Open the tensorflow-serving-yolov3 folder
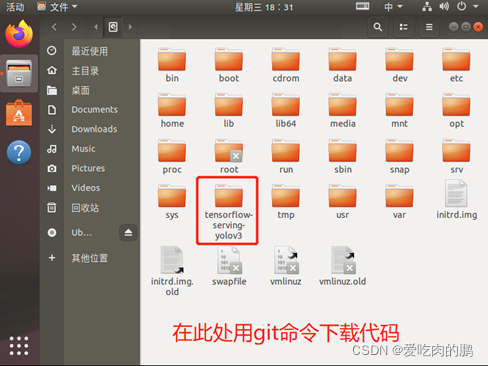The height and width of the screenshot is (366, 488). (x=229, y=211)
